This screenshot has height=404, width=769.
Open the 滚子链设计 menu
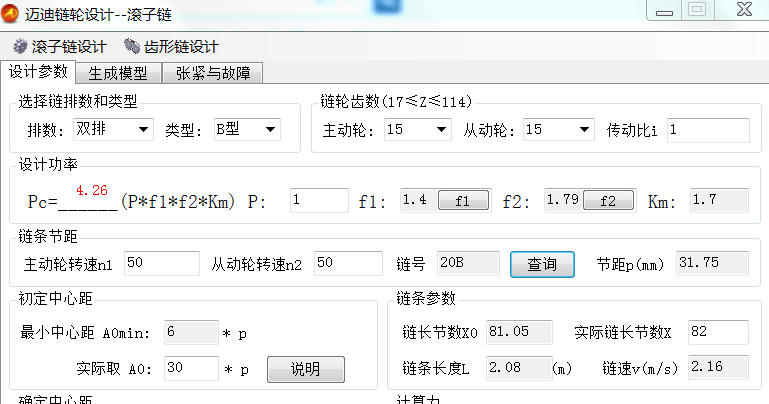click(x=60, y=47)
